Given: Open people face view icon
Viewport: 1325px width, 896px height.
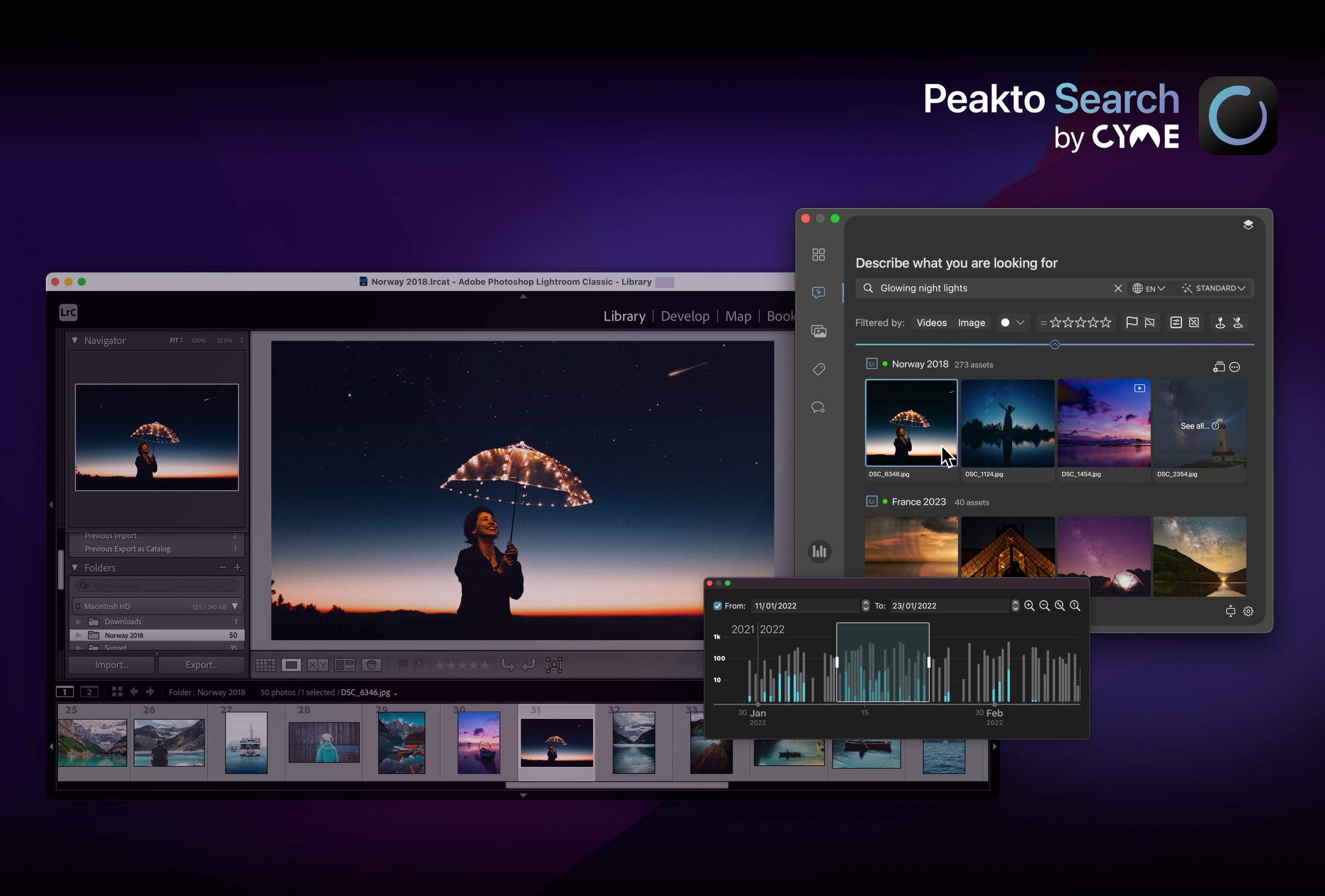Looking at the screenshot, I should (x=372, y=664).
